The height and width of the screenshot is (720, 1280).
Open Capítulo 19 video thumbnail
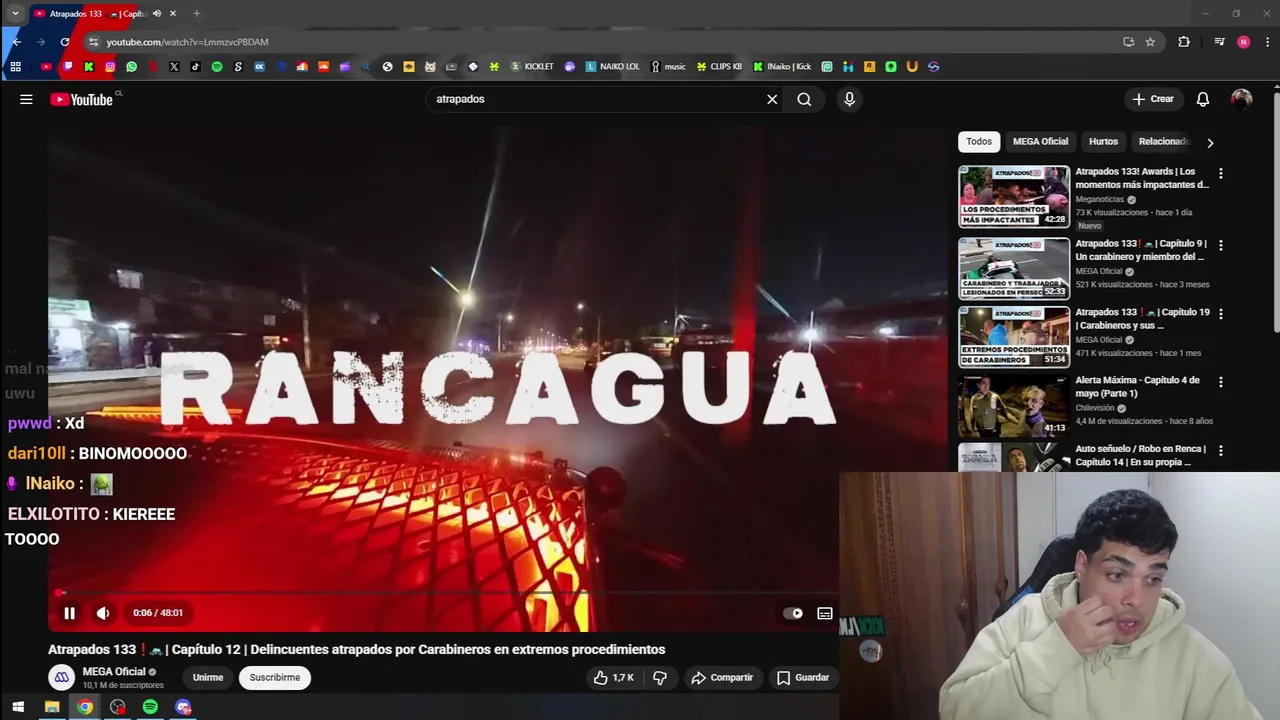pos(1014,337)
